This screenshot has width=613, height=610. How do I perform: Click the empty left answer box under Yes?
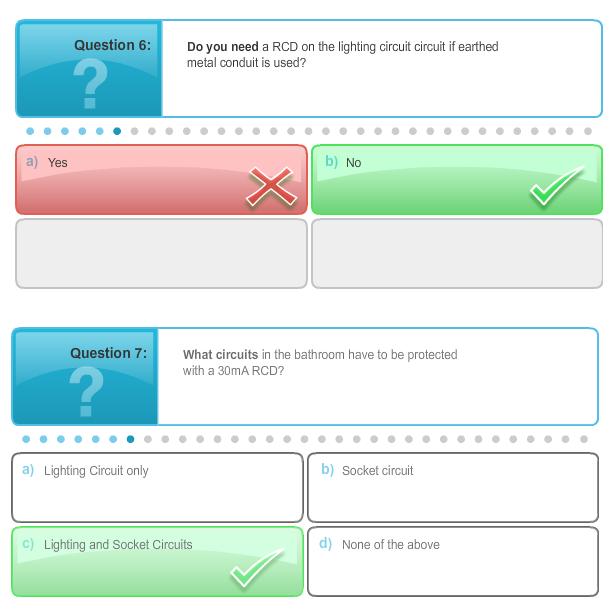point(161,253)
